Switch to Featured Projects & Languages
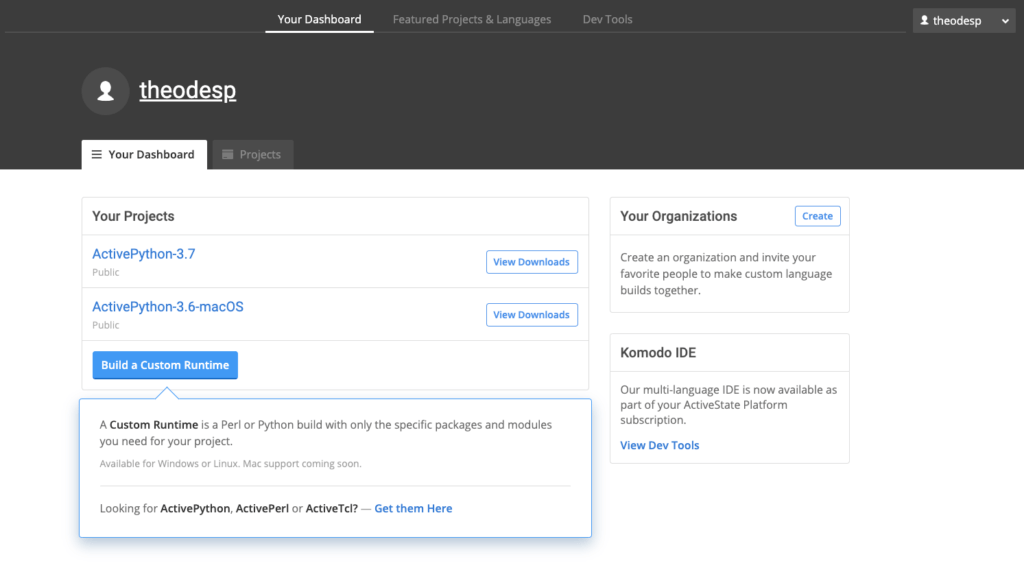 click(x=471, y=19)
